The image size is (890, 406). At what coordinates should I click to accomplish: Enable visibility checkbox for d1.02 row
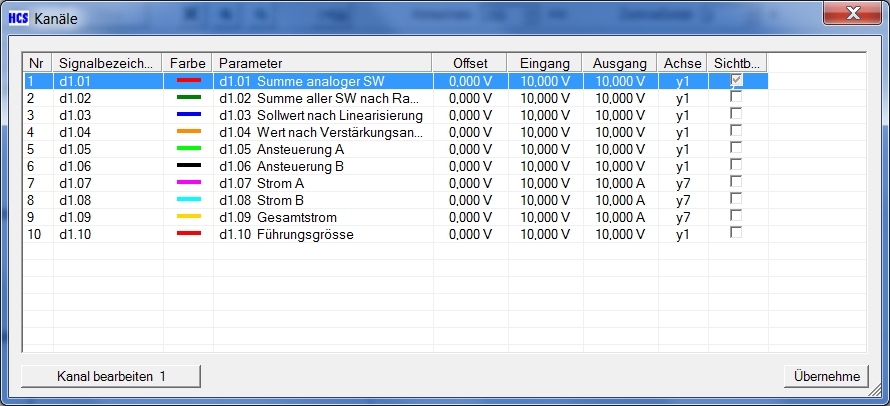[x=736, y=97]
